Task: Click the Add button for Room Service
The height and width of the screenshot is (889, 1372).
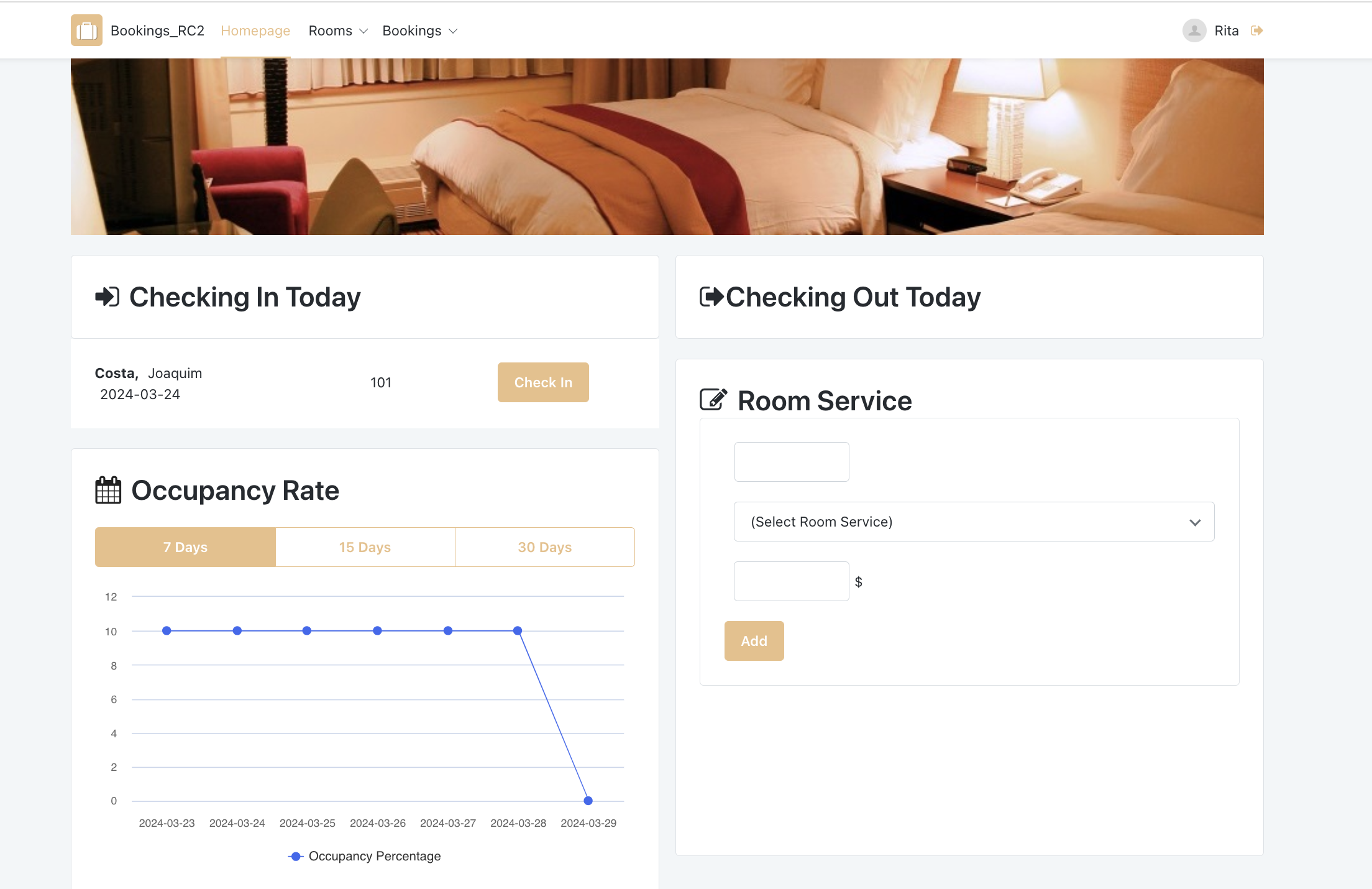Action: tap(754, 641)
